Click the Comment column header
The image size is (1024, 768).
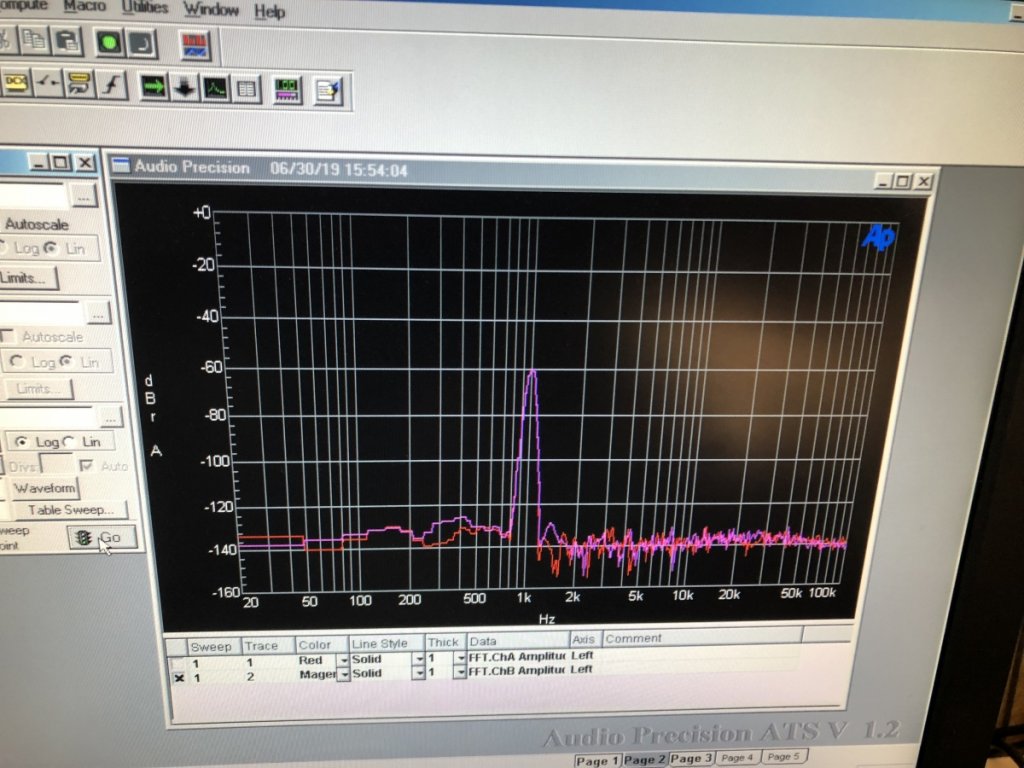(x=702, y=637)
